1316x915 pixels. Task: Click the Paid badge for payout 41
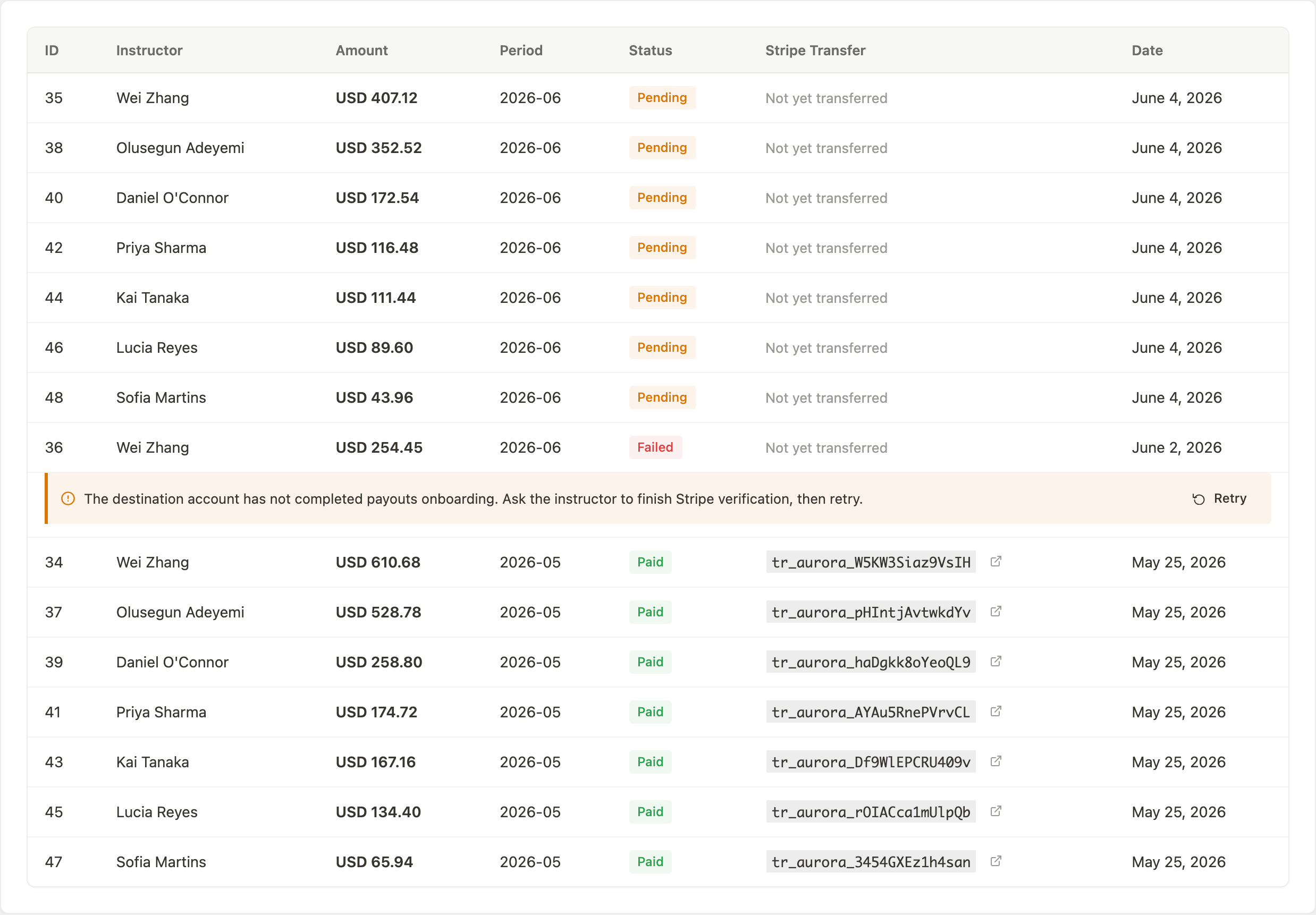pyautogui.click(x=650, y=711)
